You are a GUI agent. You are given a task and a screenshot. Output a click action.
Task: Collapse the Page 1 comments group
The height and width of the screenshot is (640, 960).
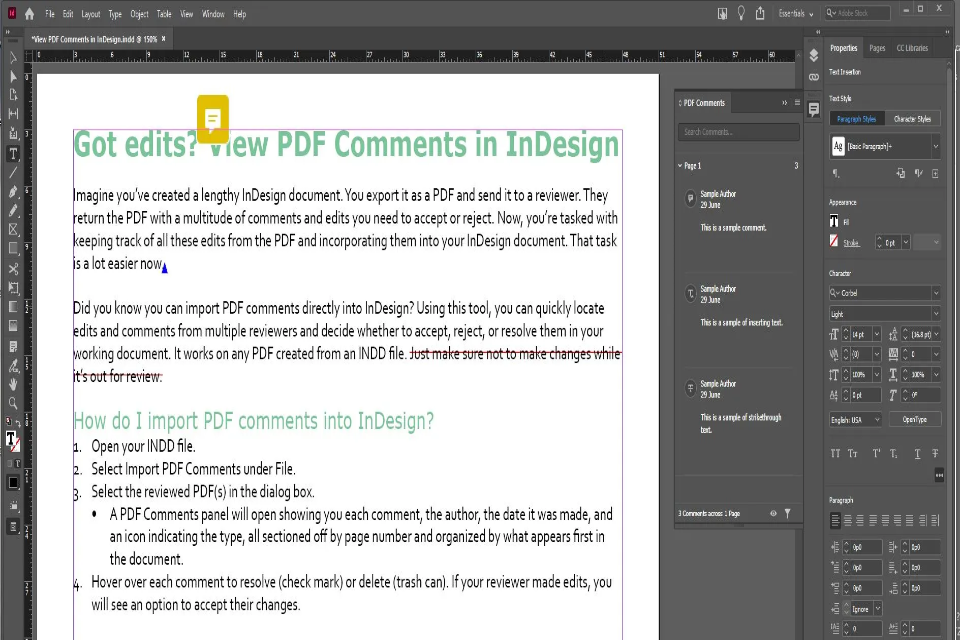tap(680, 165)
